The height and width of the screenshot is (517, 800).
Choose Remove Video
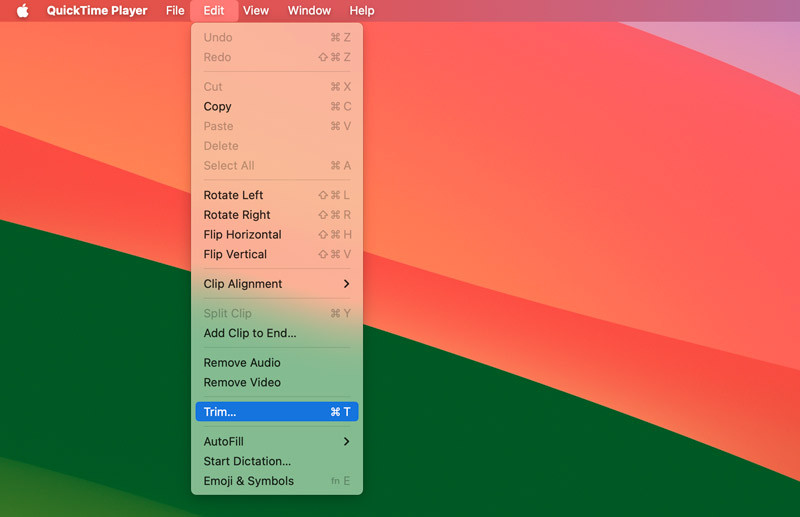tap(277, 382)
